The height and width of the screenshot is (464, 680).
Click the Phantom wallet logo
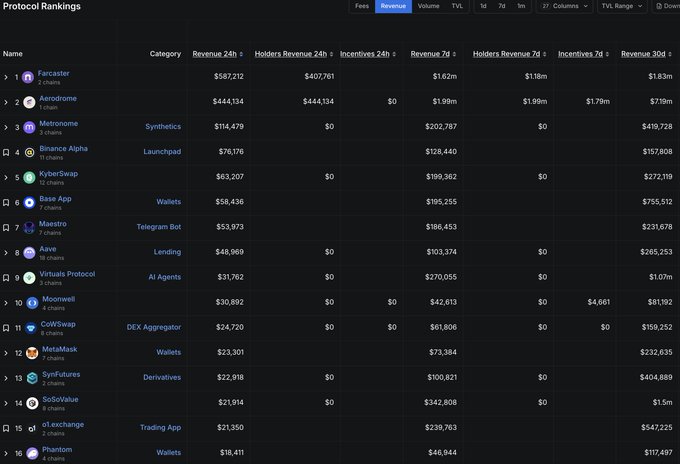(32, 453)
